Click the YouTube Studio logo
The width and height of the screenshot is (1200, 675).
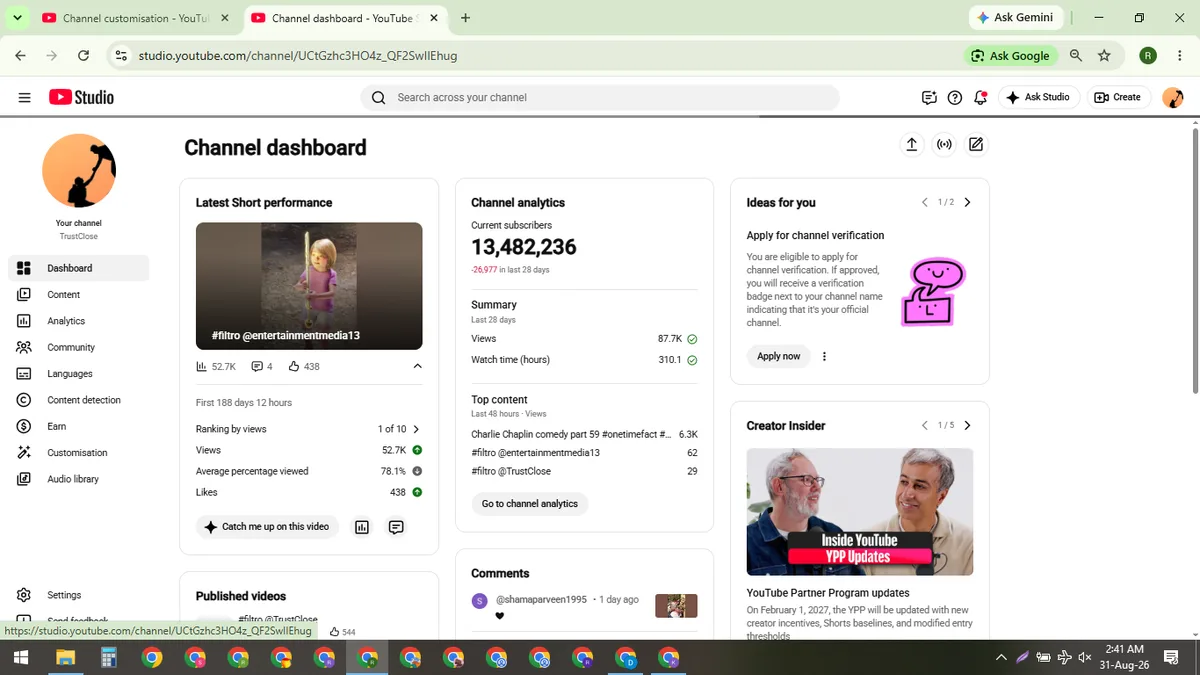click(x=81, y=97)
